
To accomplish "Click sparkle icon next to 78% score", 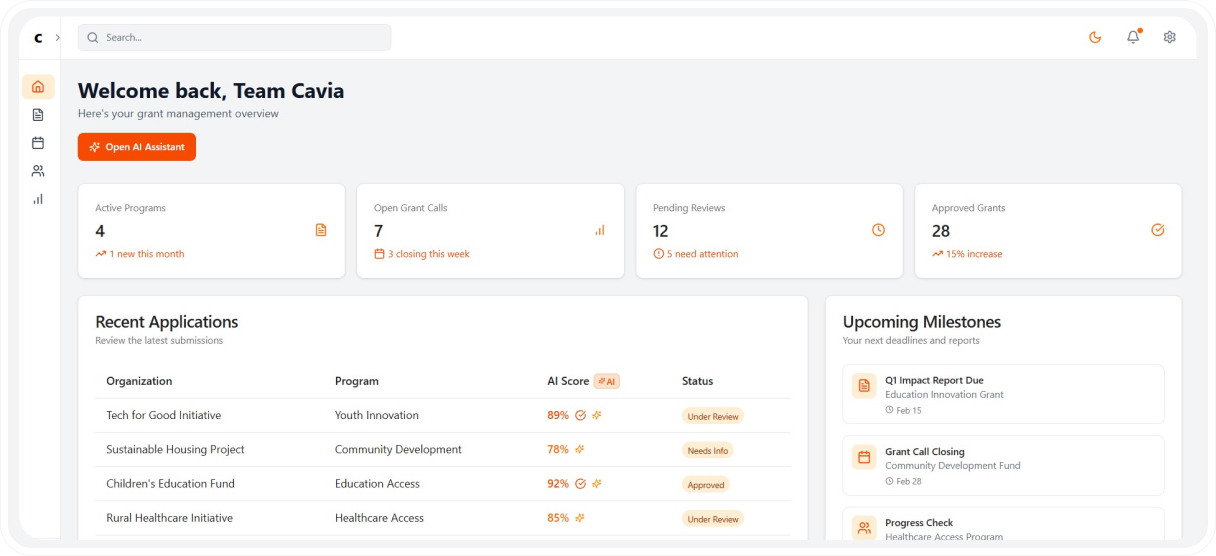I will click(580, 450).
